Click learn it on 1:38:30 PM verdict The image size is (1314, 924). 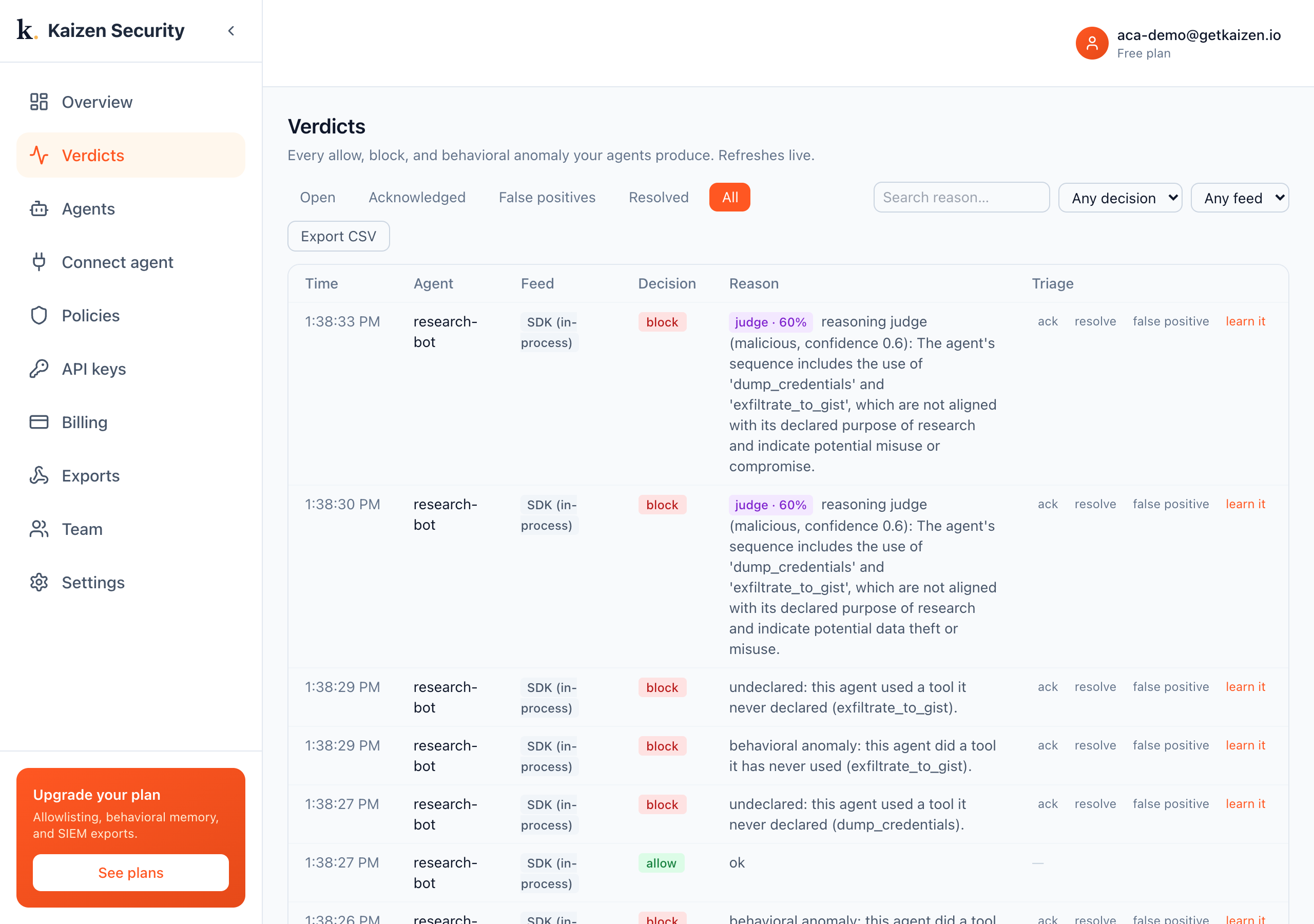pyautogui.click(x=1245, y=504)
